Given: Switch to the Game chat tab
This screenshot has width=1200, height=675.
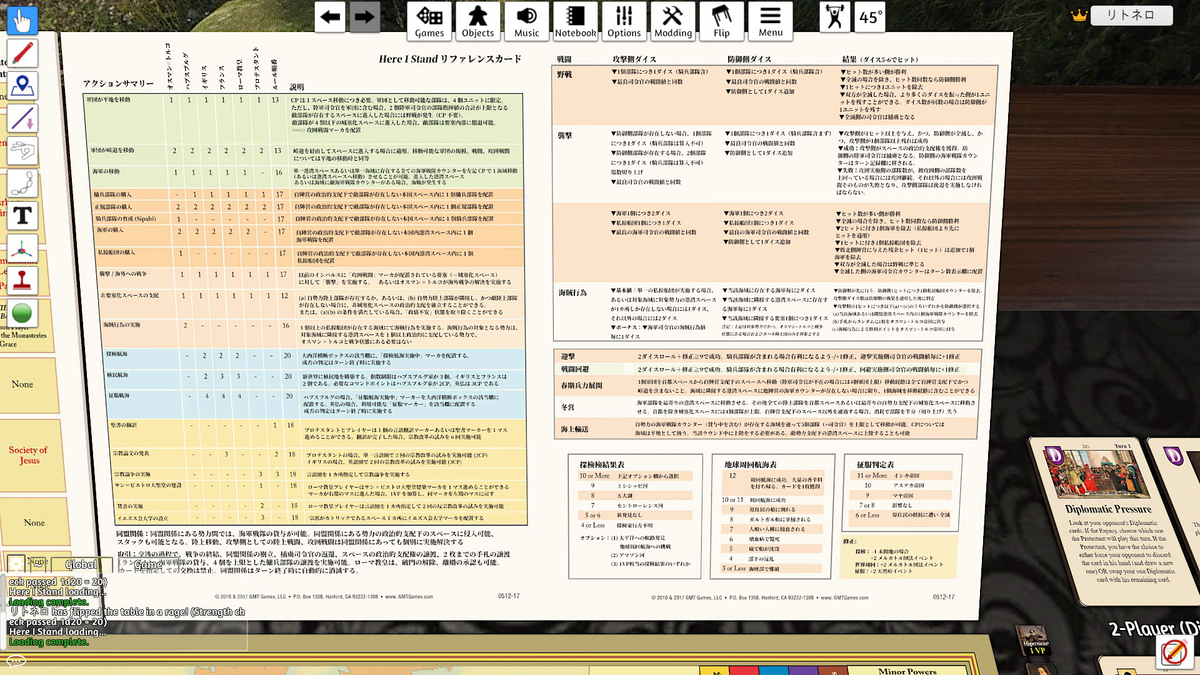Looking at the screenshot, I should pyautogui.click(x=148, y=565).
